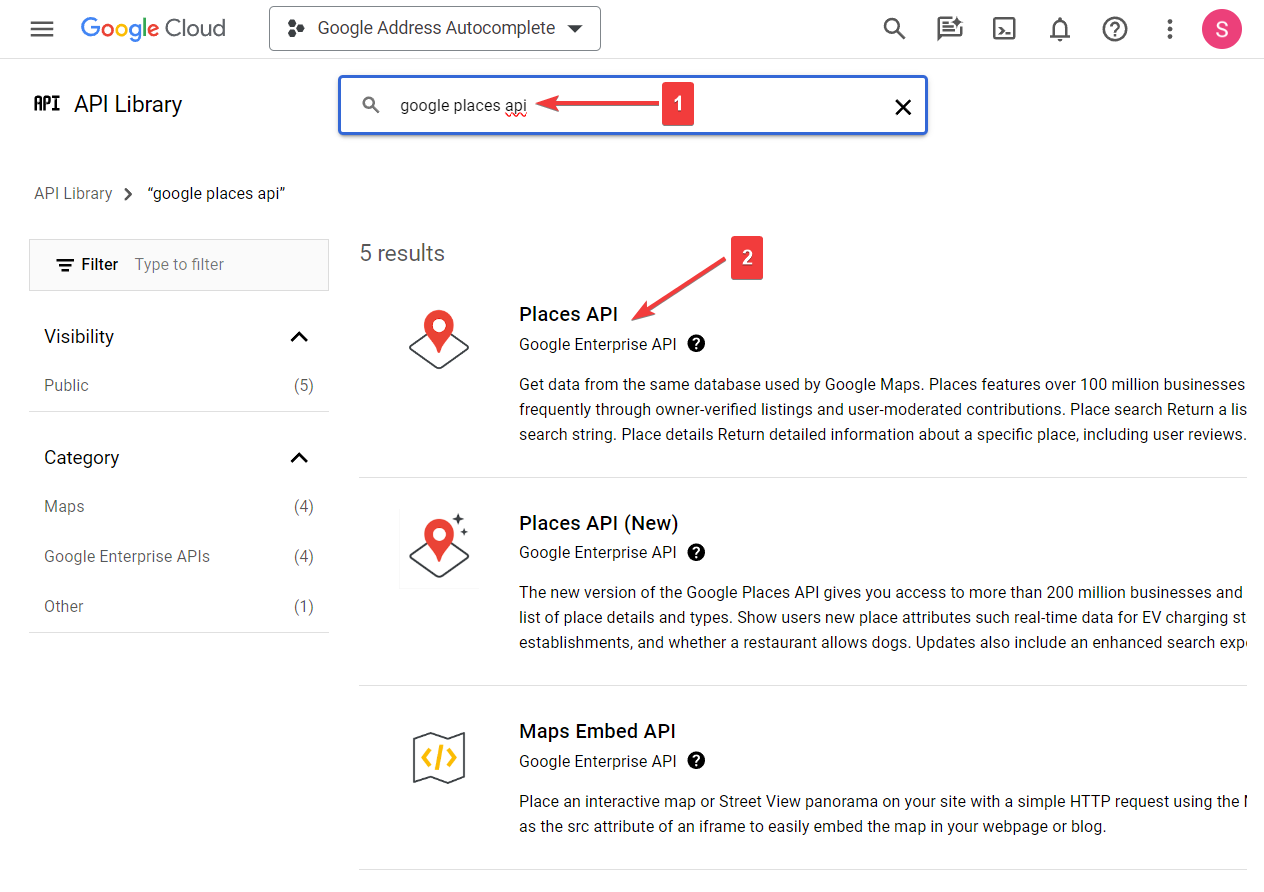Viewport: 1264px width, 892px height.
Task: Open the notifications bell
Action: pos(1059,29)
